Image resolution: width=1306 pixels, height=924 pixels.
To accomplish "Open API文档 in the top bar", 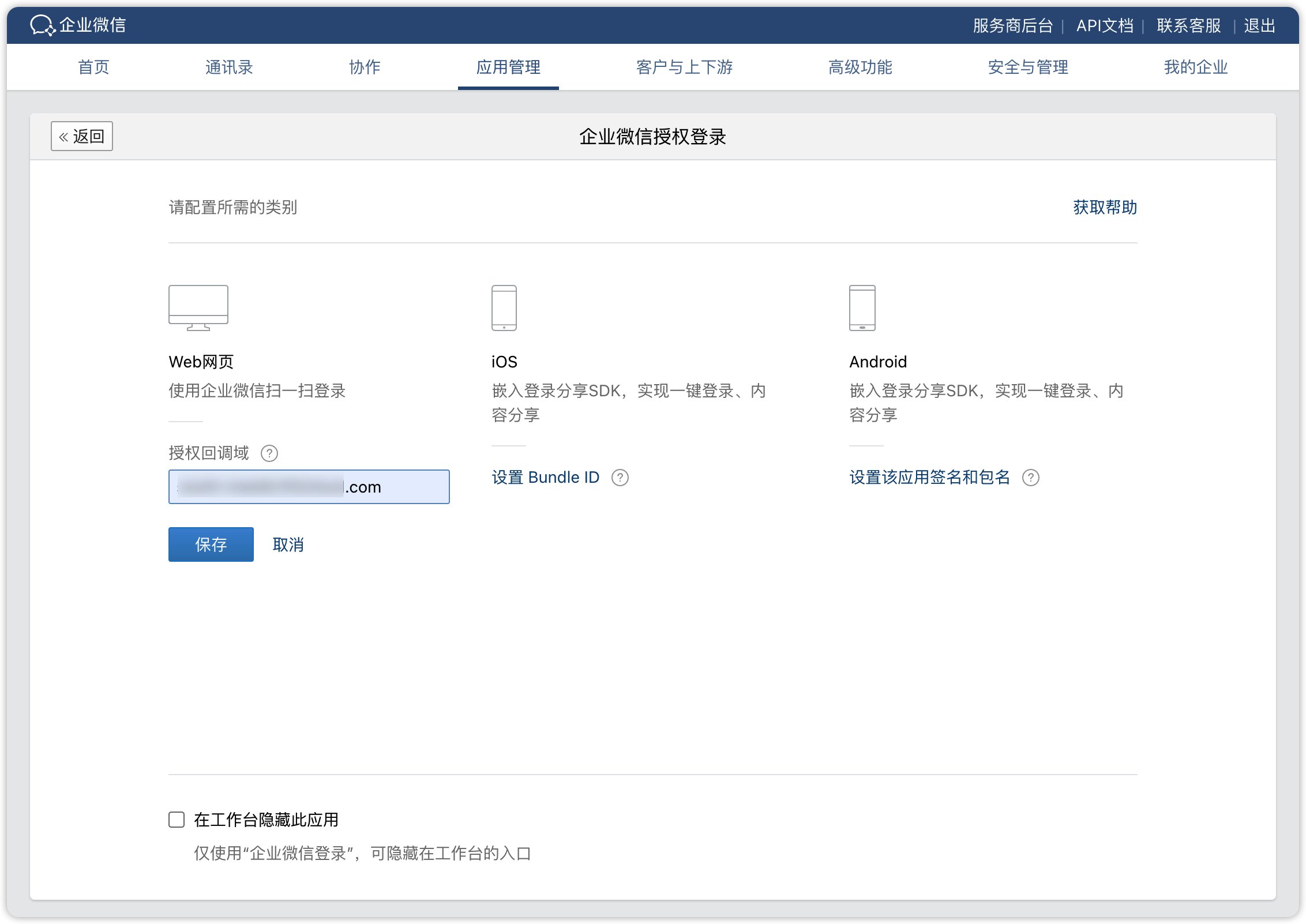I will (x=1105, y=25).
